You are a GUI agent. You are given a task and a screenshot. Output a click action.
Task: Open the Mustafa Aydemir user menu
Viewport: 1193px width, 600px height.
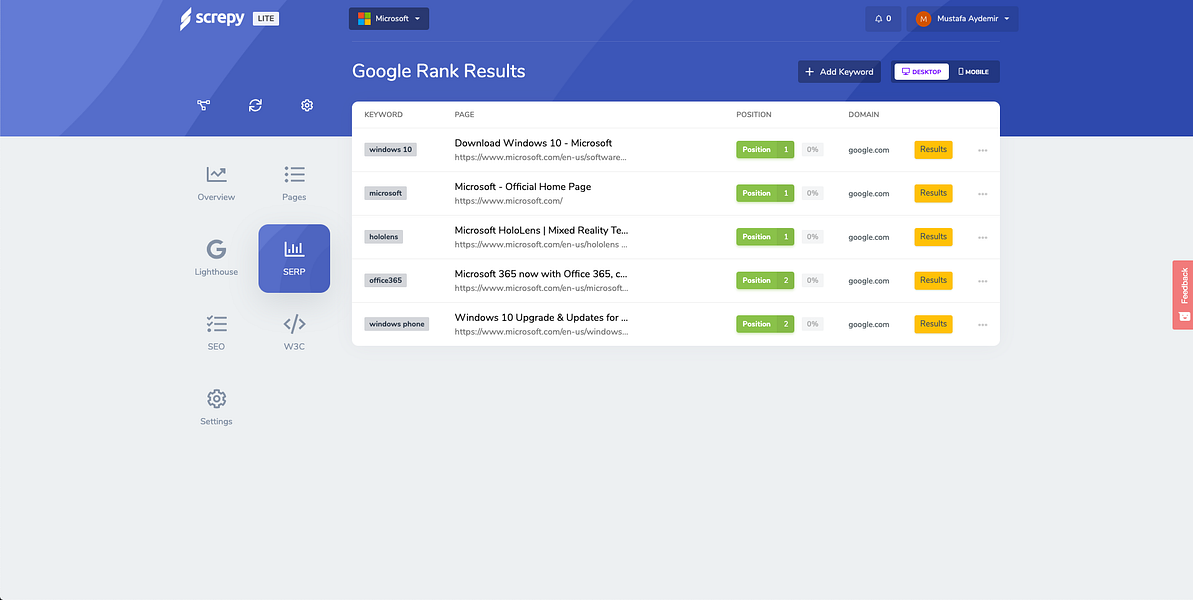tap(962, 19)
